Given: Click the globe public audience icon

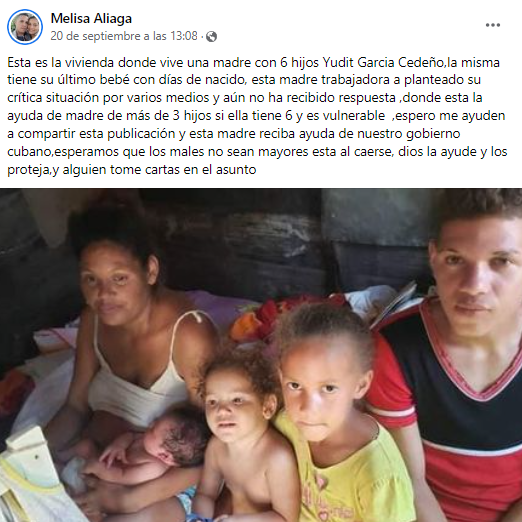Looking at the screenshot, I should (211, 36).
